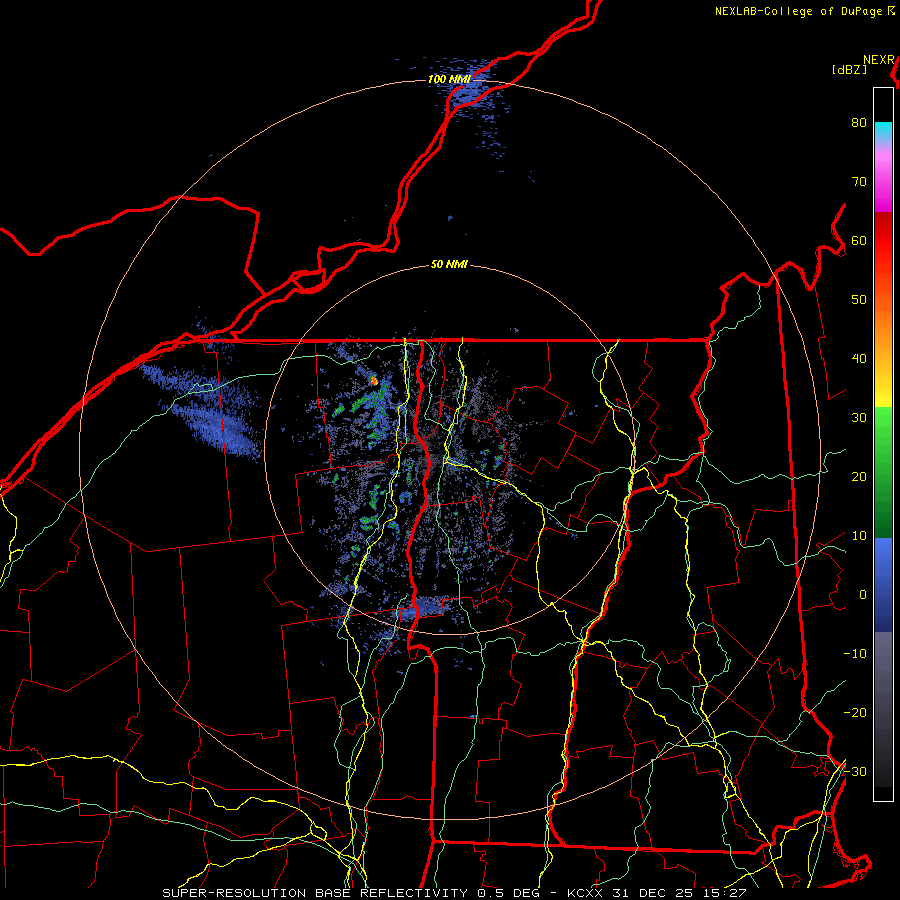The height and width of the screenshot is (900, 900).
Task: Click the red-orange high reflectivity echo core
Action: point(374,379)
